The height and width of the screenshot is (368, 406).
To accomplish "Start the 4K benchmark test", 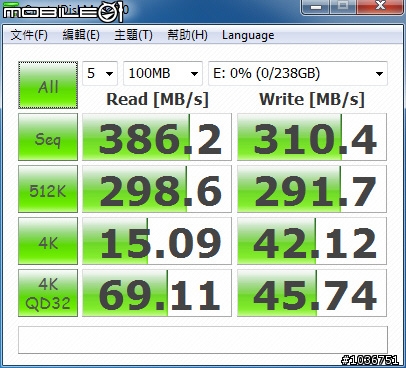I will tap(48, 241).
